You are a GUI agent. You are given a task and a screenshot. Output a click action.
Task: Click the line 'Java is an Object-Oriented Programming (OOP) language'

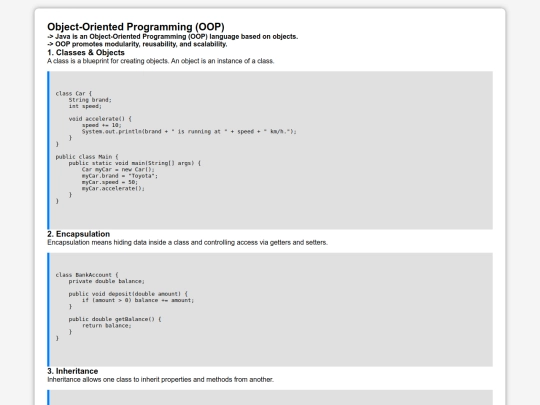point(173,37)
